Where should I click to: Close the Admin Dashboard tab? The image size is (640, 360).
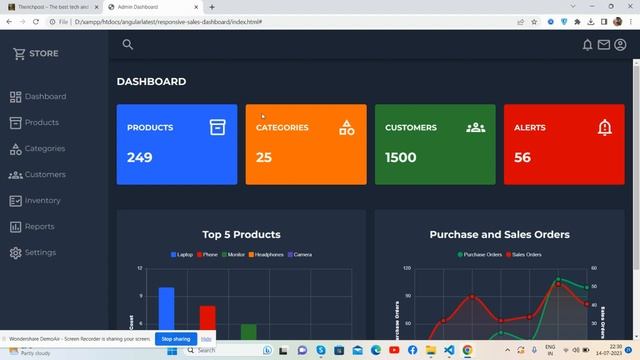196,7
